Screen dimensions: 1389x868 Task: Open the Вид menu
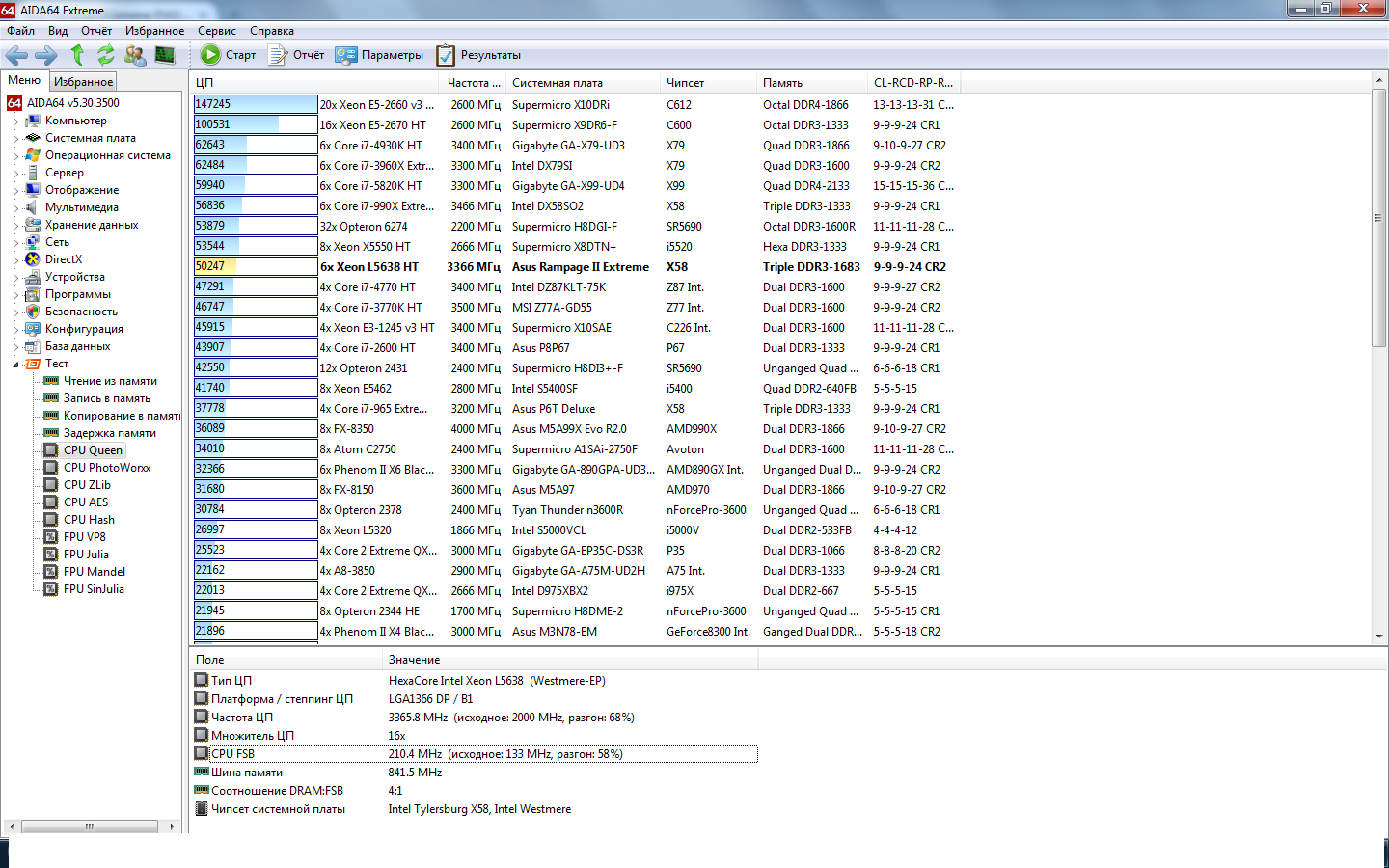tap(58, 31)
